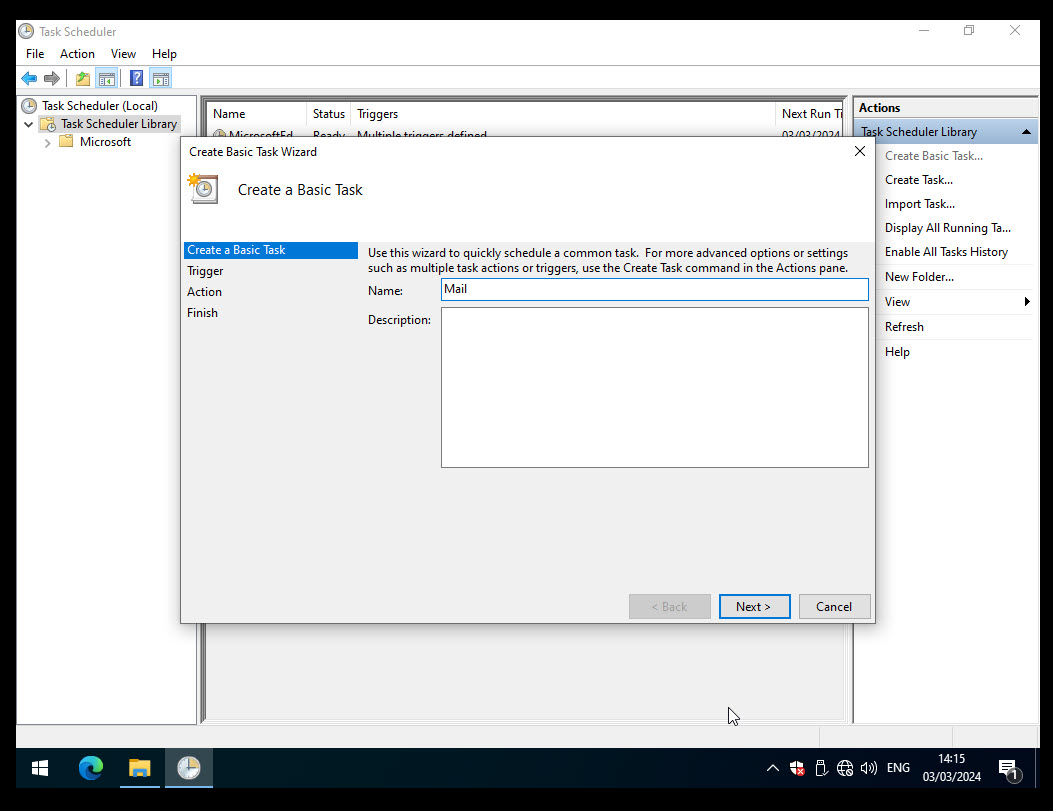Open File Explorer from the taskbar
This screenshot has width=1053, height=811.
point(139,768)
